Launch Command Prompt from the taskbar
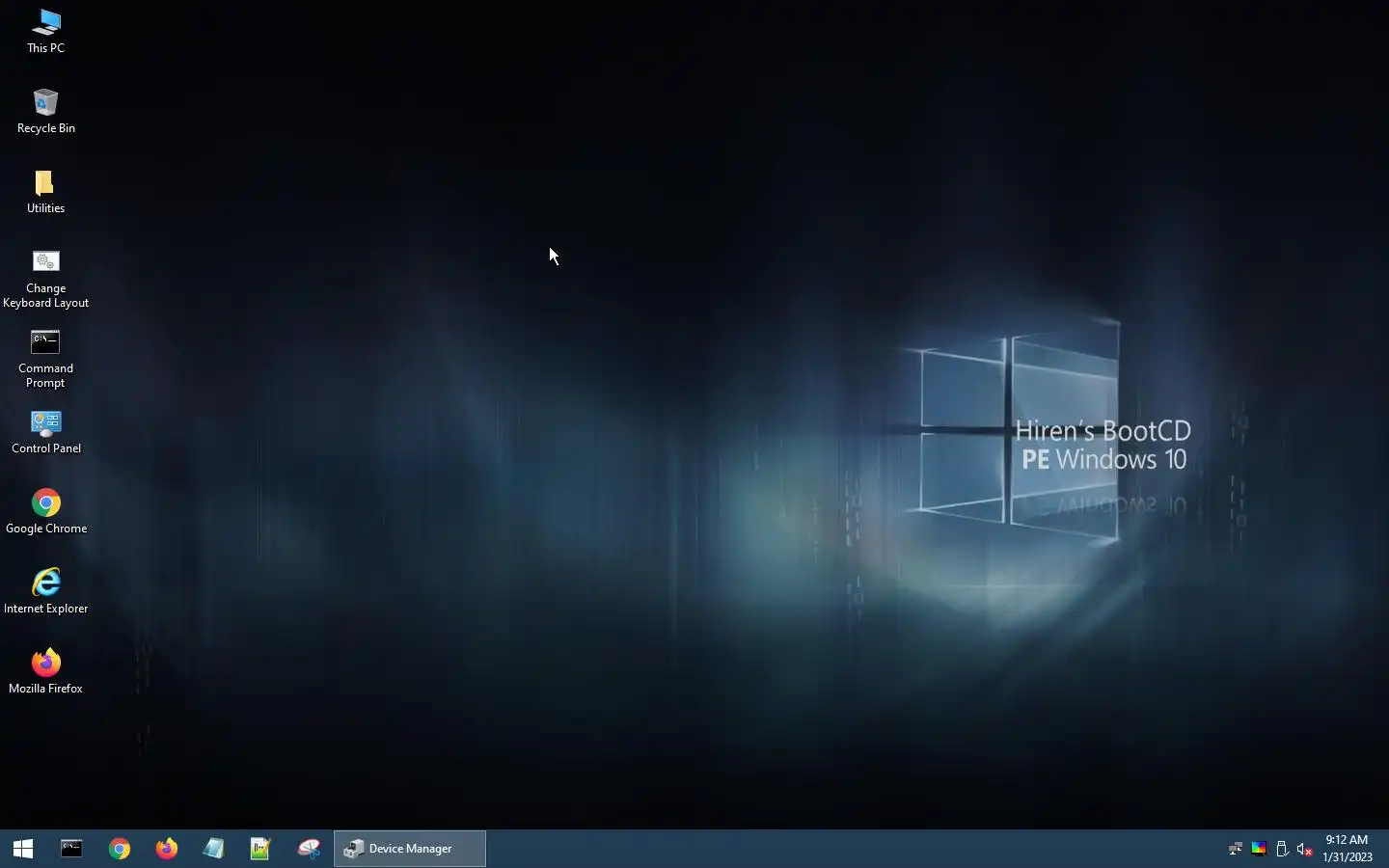 (x=71, y=849)
